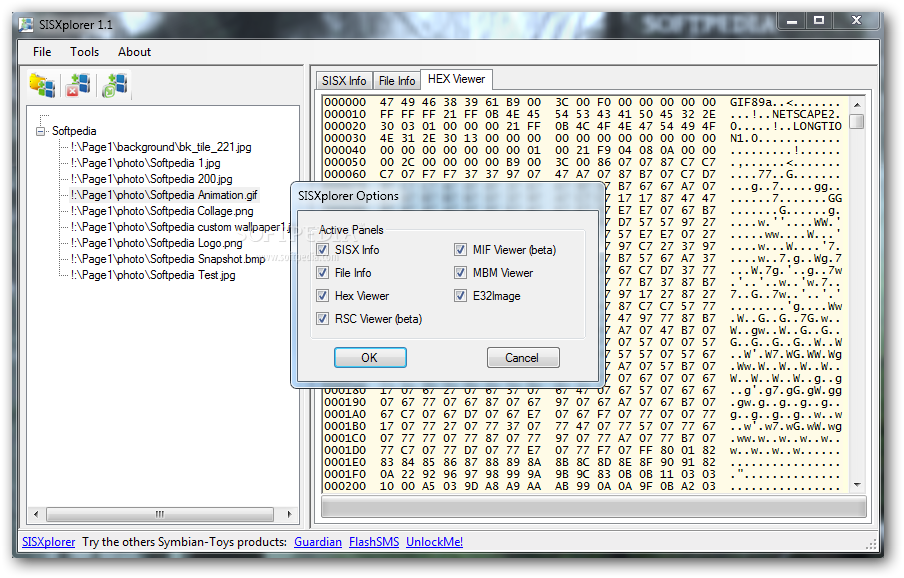
Task: Select Softpedia Test.jpg in the tree
Action: click(153, 275)
